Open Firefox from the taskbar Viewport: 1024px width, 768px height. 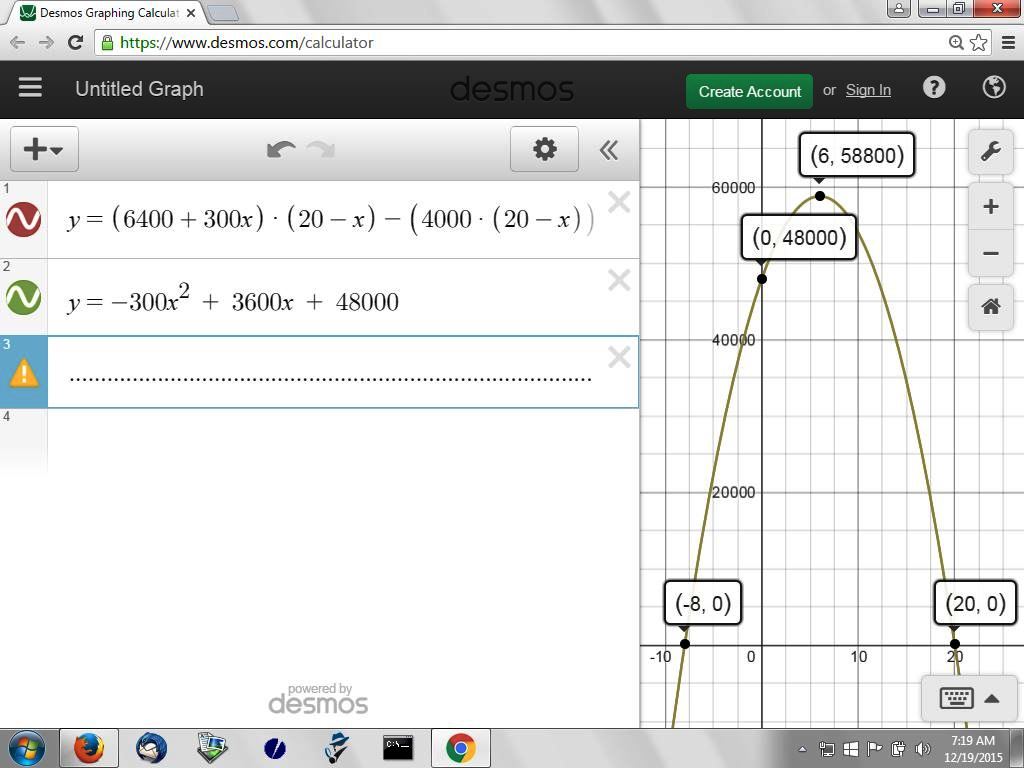(x=89, y=748)
